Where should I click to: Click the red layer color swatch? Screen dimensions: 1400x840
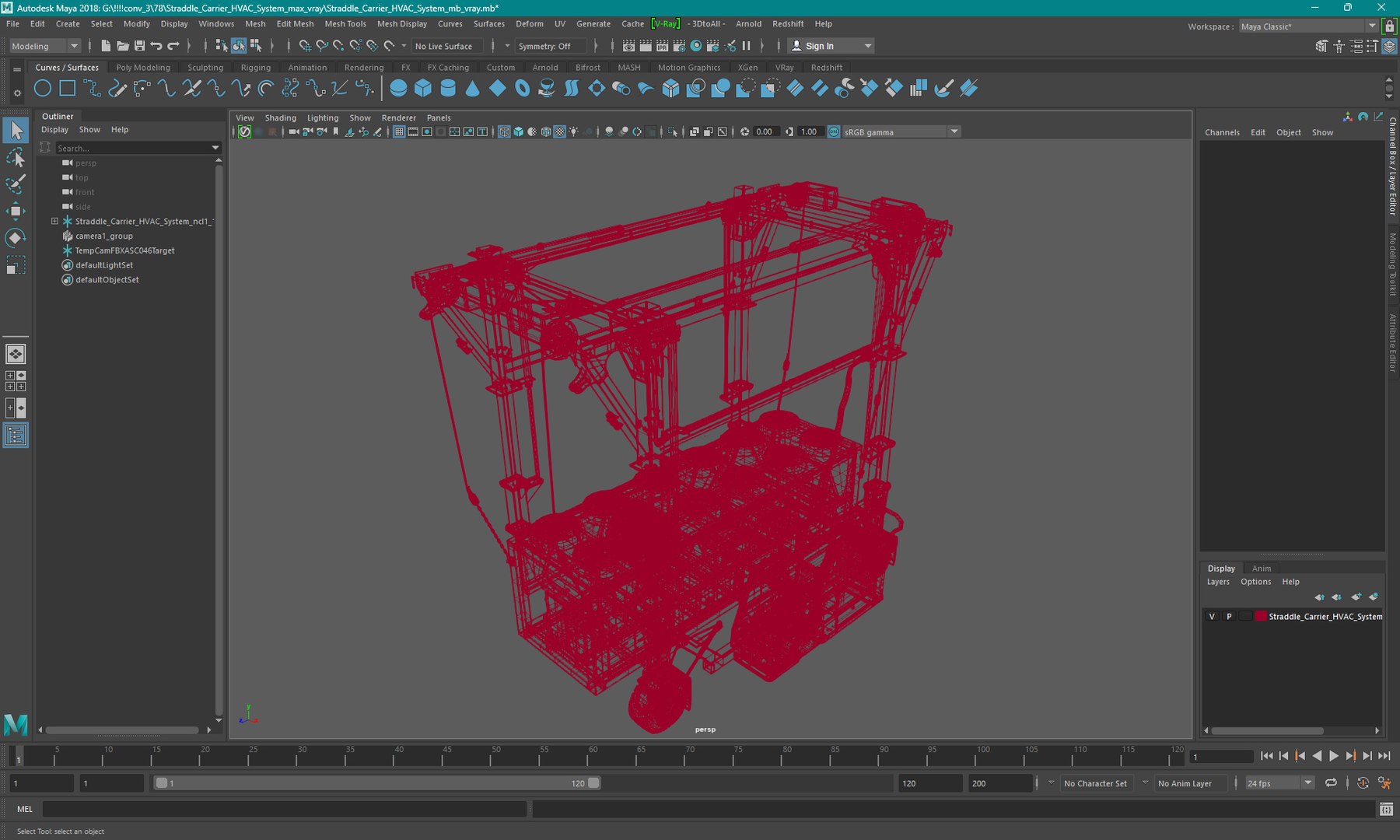[x=1260, y=616]
